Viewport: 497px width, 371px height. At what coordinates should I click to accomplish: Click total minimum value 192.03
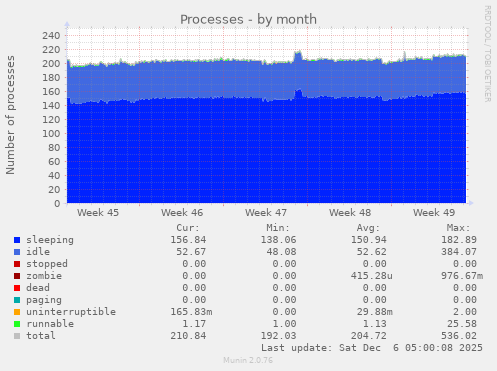[x=278, y=336]
